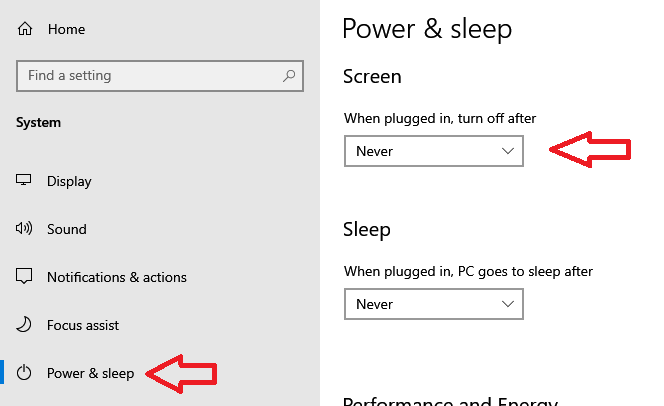This screenshot has width=664, height=406.
Task: Open the Screen turn off after dropdown
Action: 434,151
